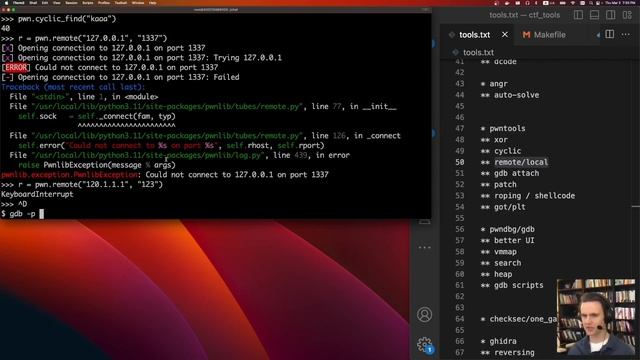Open the Apple menu
Image resolution: width=640 pixels, height=360 pixels.
point(7,3)
